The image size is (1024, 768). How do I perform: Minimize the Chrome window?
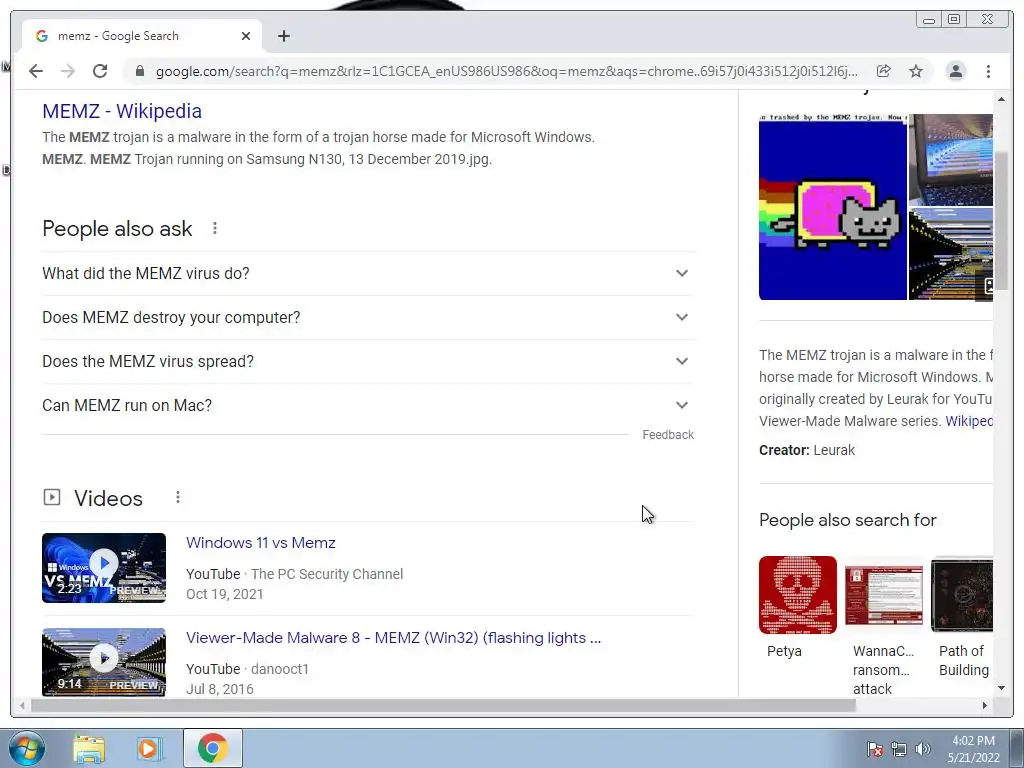(x=929, y=20)
